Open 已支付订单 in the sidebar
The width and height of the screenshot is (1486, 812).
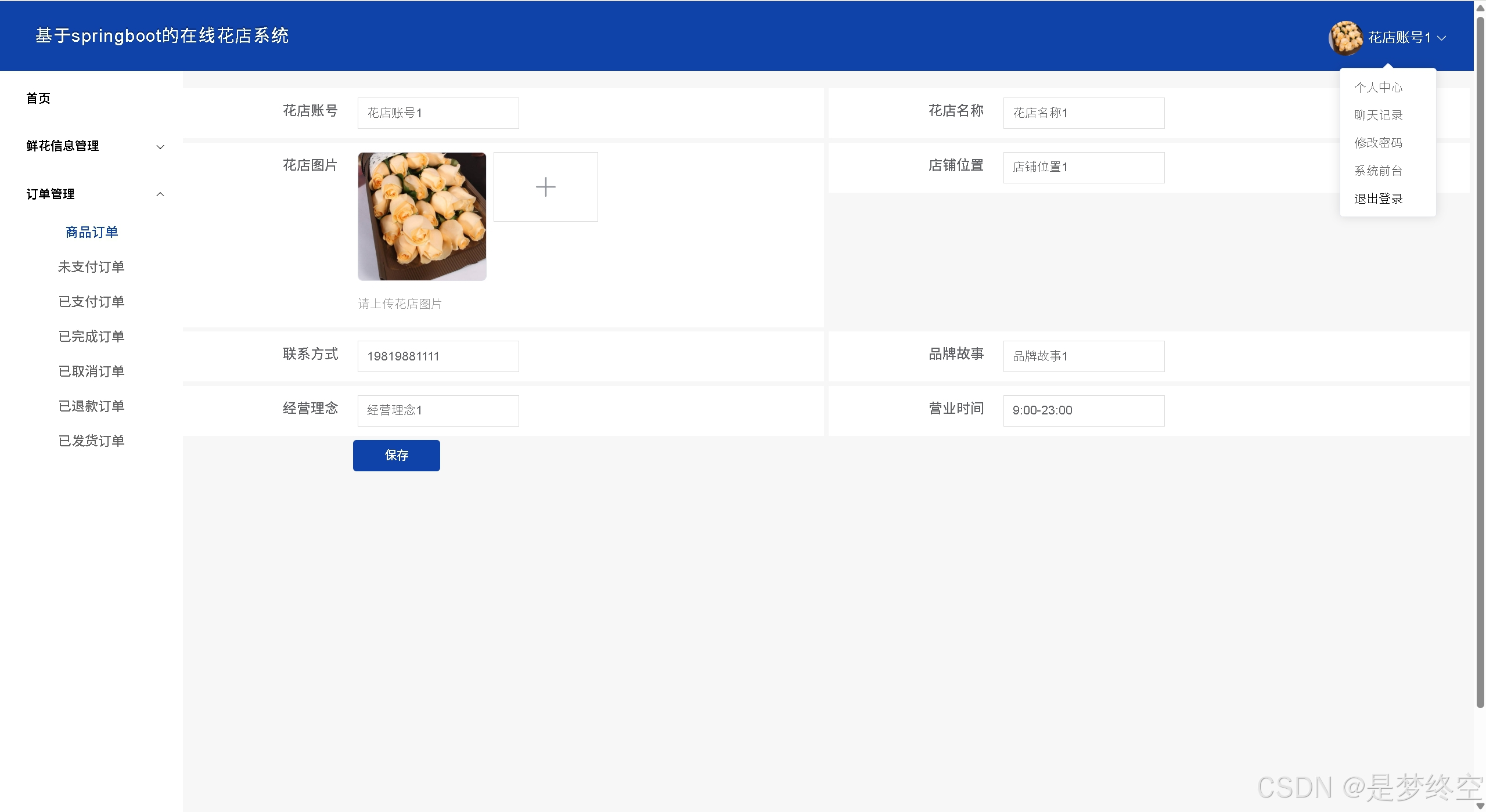(91, 301)
